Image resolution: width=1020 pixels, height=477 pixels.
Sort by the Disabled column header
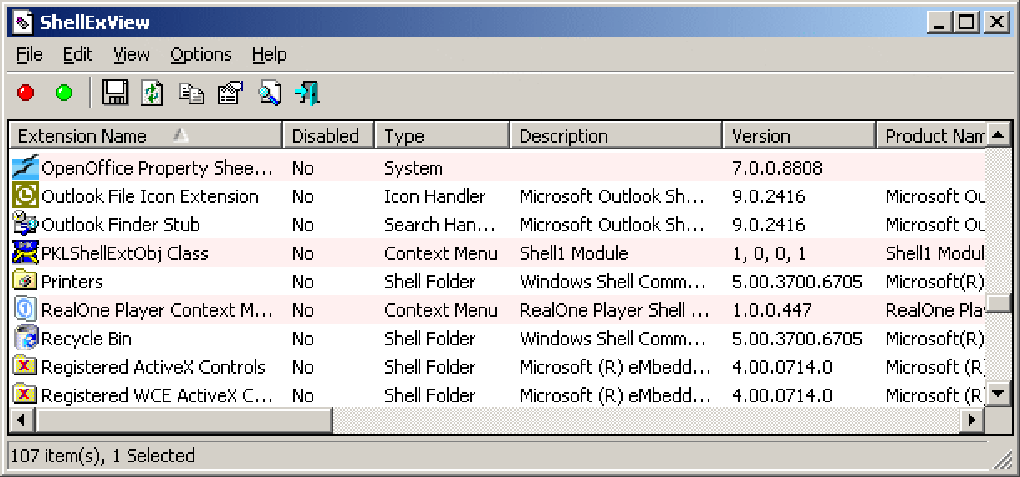pos(325,136)
